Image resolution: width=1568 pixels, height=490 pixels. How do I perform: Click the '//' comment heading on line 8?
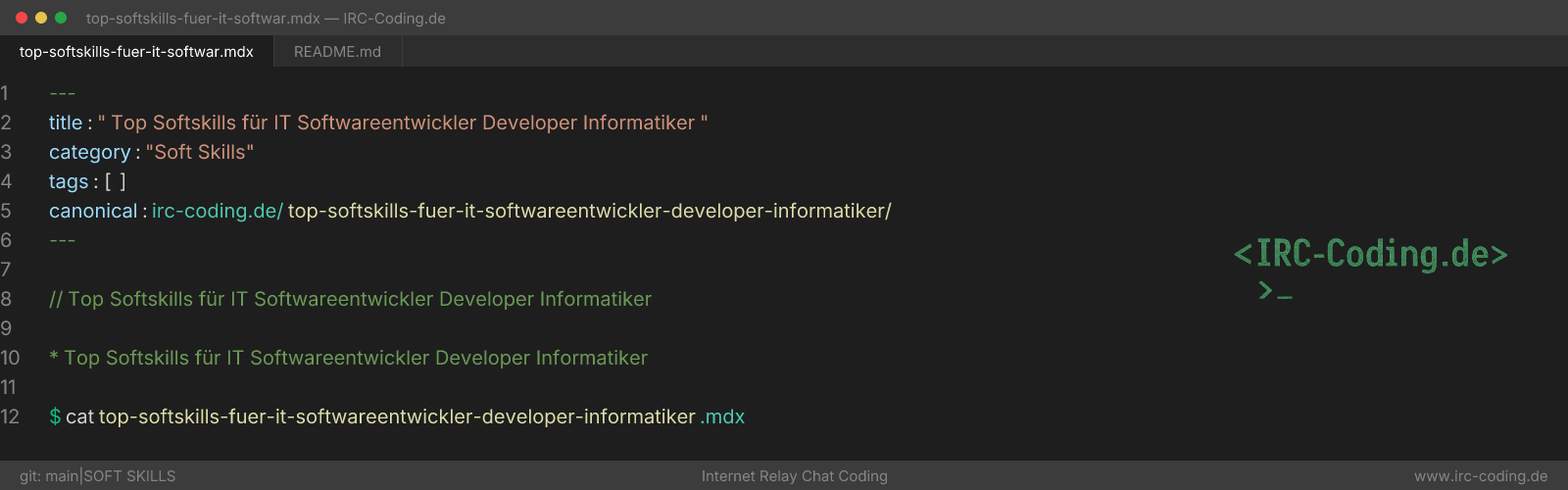pyautogui.click(x=351, y=299)
